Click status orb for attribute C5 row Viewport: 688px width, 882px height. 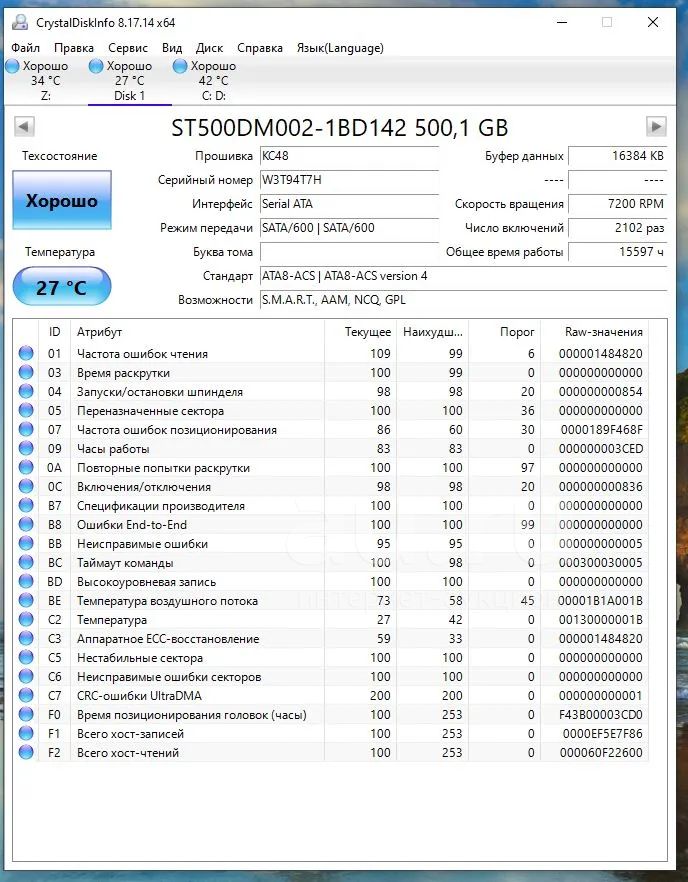pos(26,657)
